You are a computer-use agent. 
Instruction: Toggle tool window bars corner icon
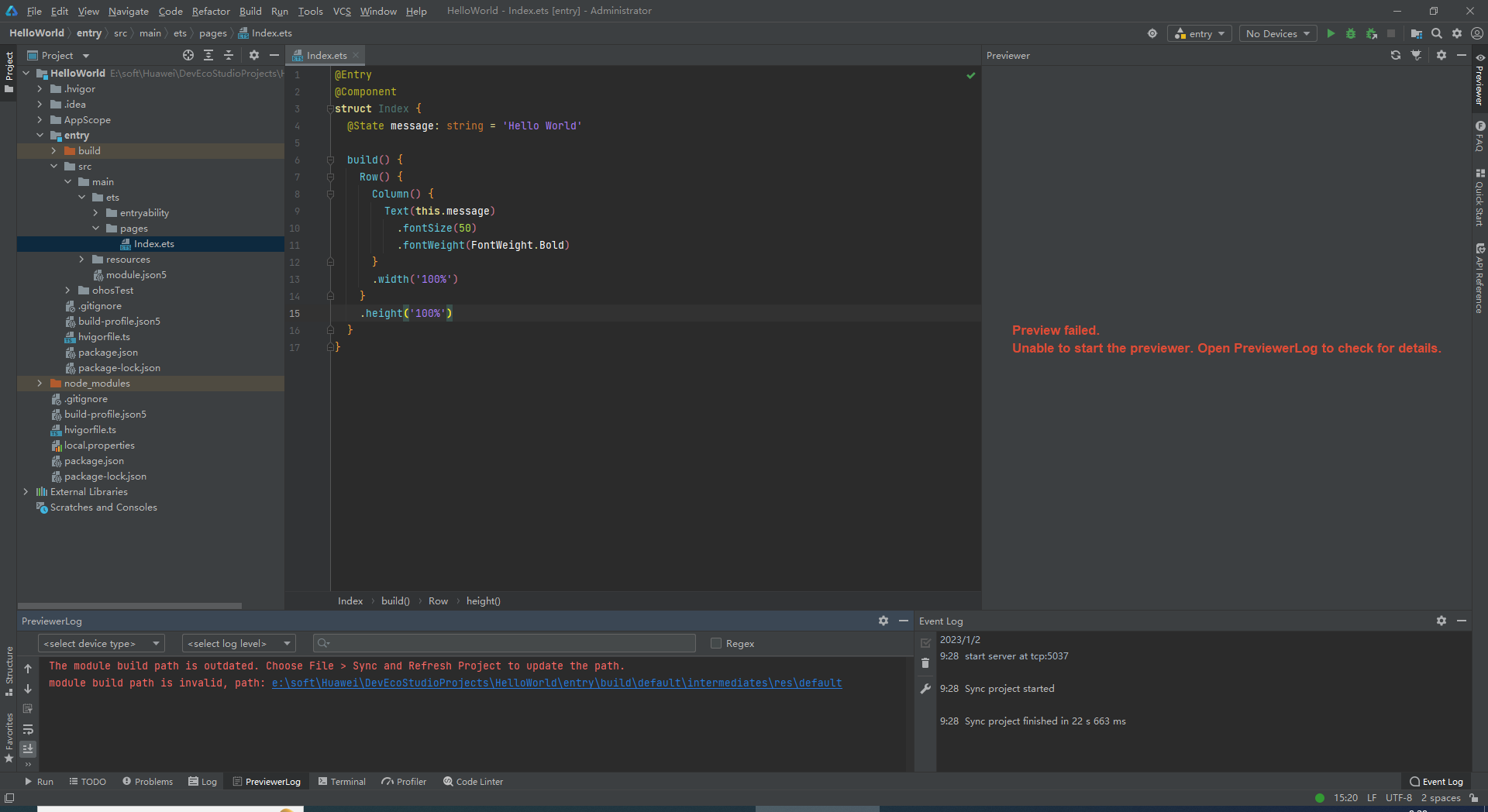(x=9, y=798)
